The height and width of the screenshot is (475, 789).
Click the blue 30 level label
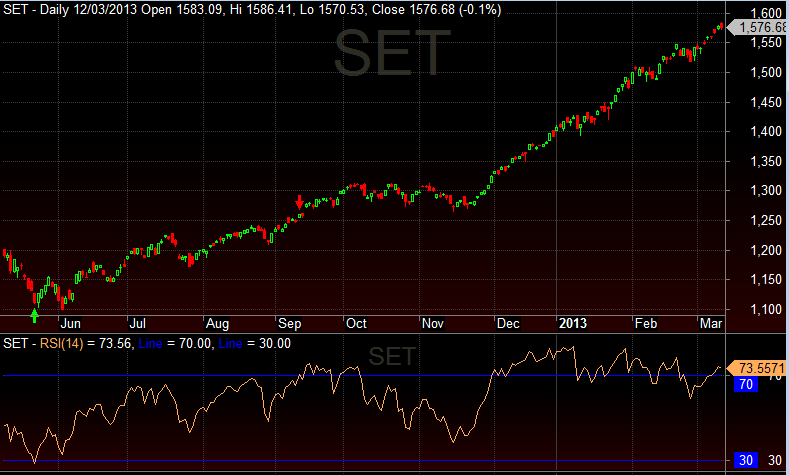[x=746, y=460]
